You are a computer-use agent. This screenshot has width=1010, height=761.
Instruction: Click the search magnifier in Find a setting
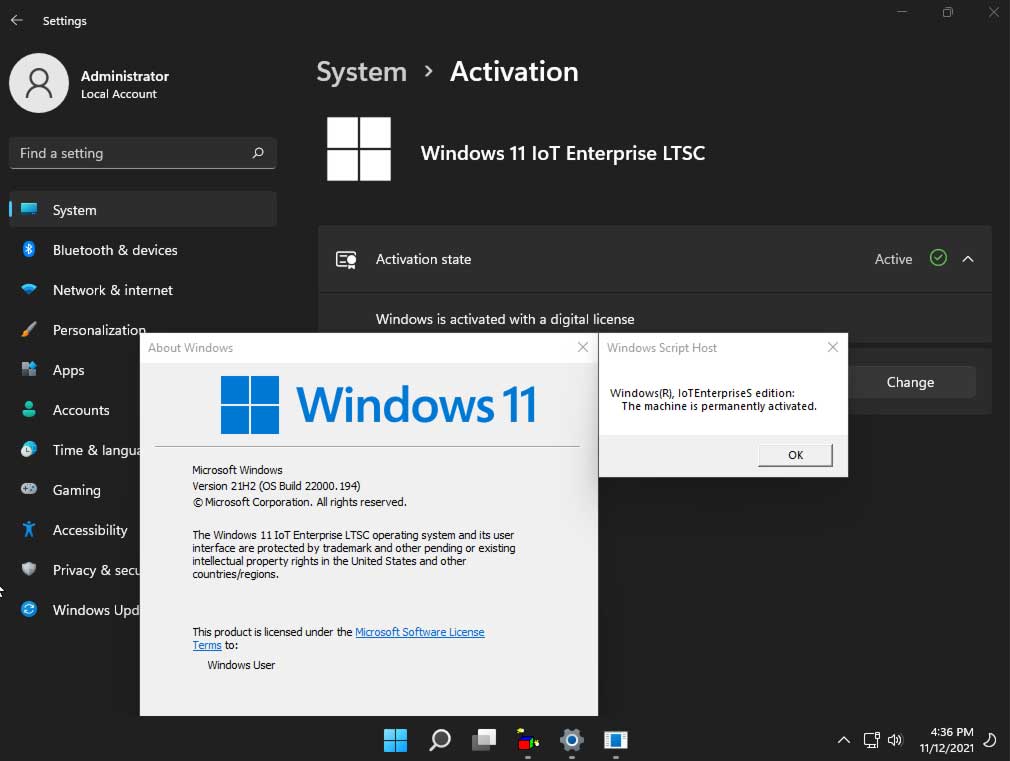pyautogui.click(x=258, y=153)
